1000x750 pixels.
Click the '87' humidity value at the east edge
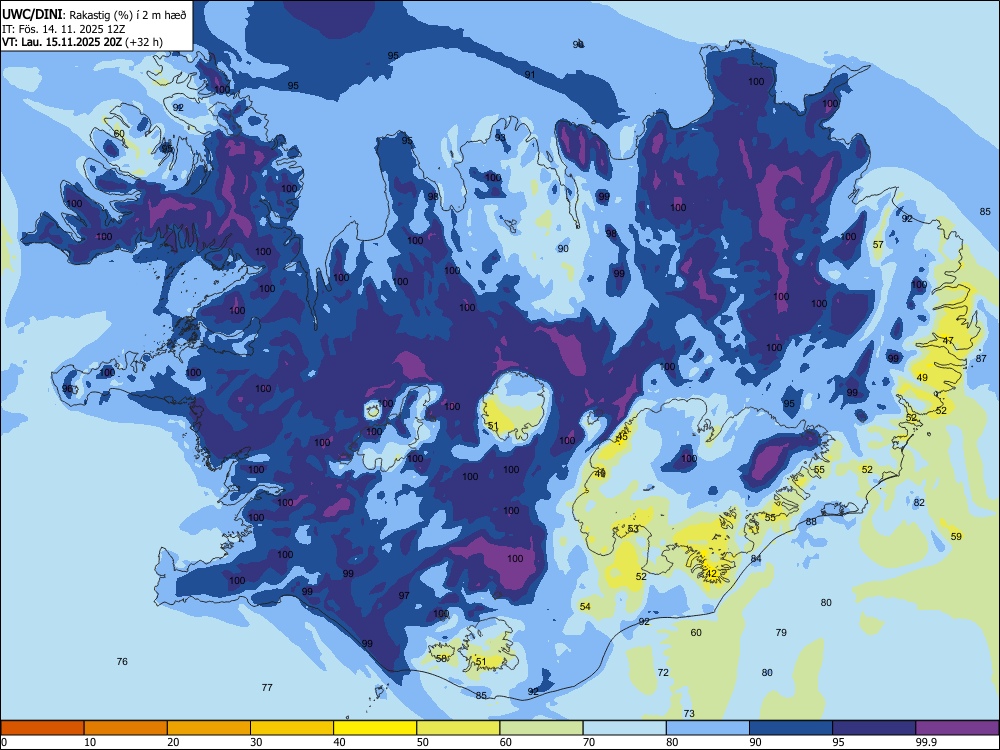982,358
